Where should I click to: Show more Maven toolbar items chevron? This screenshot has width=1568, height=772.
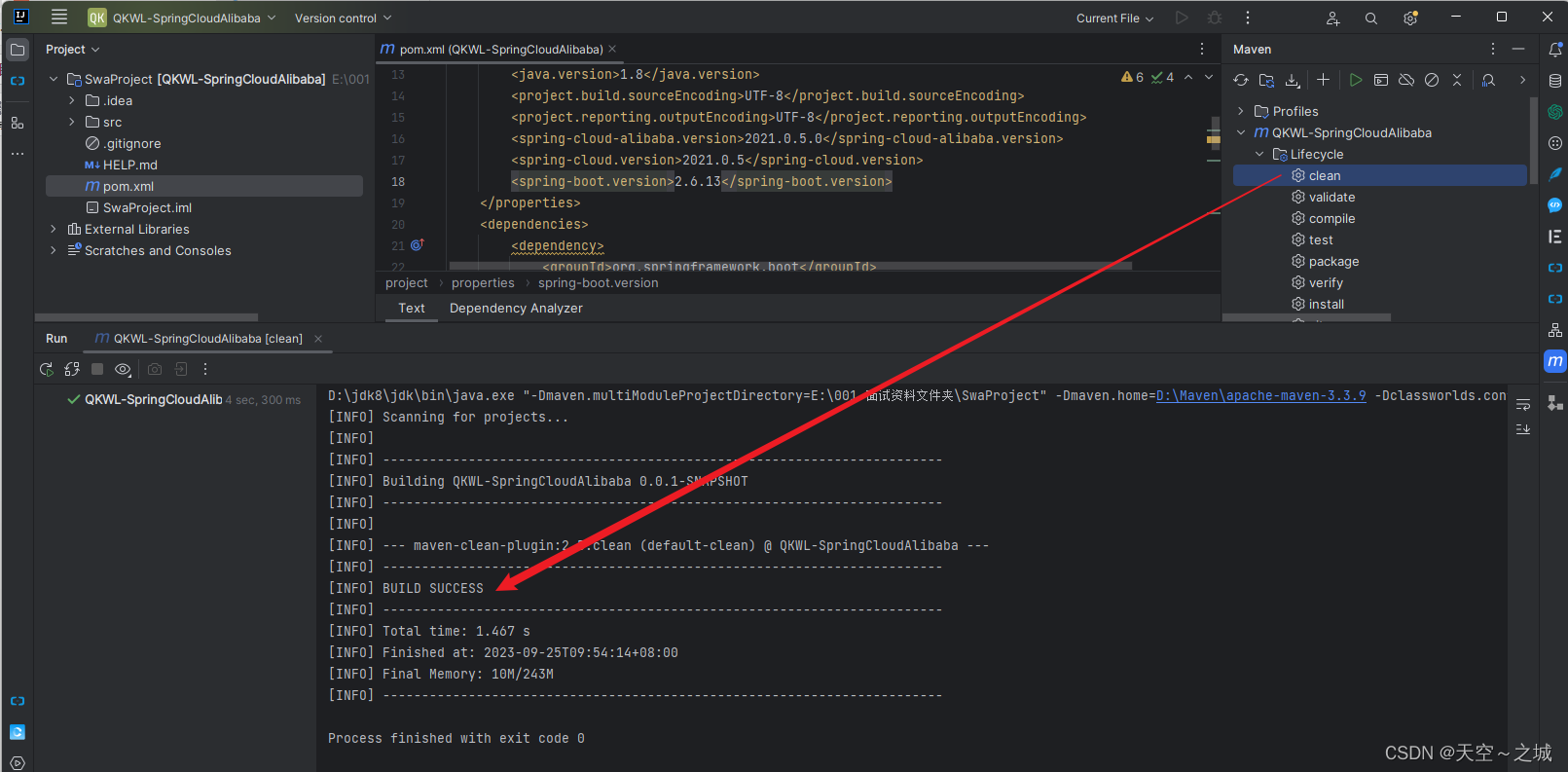(x=1522, y=80)
